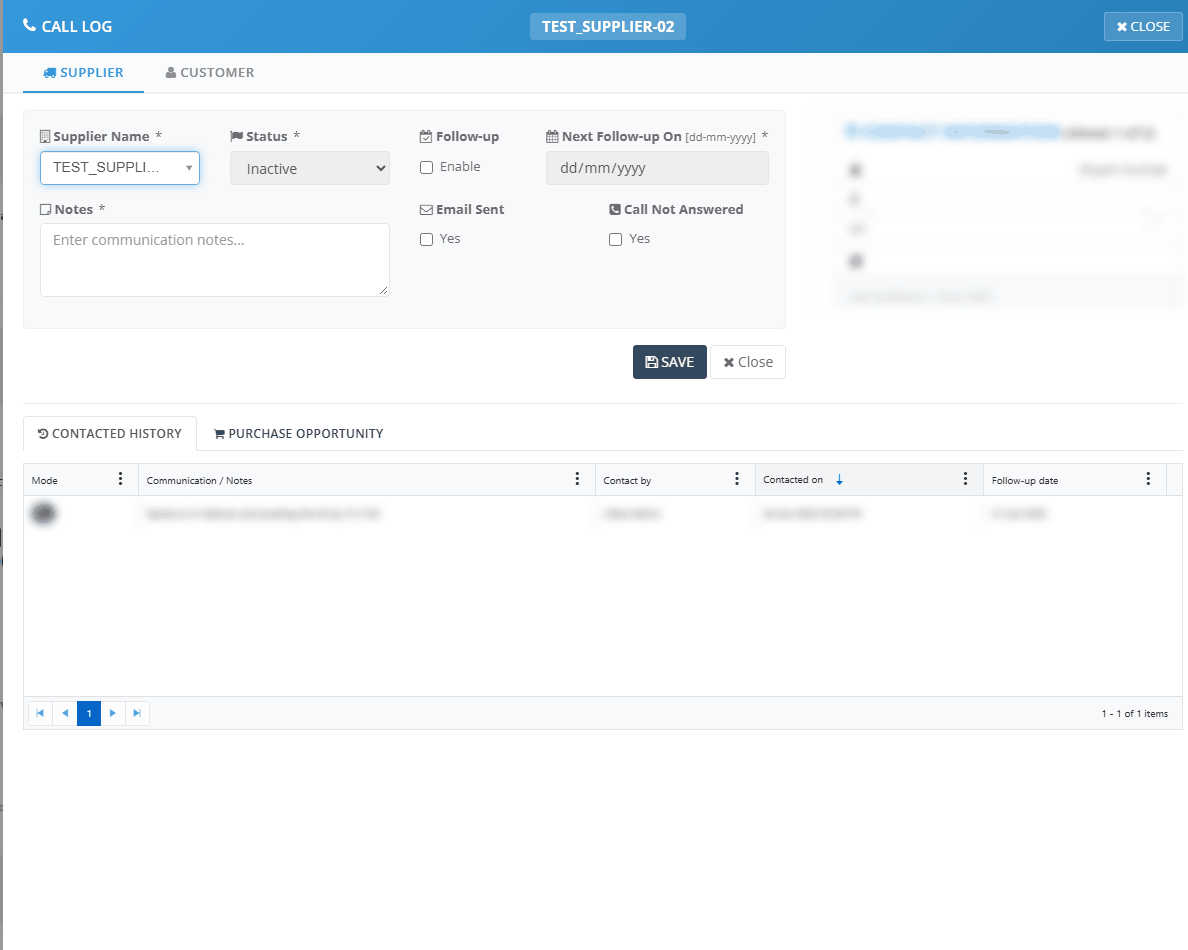Go to first page of history

[40, 713]
